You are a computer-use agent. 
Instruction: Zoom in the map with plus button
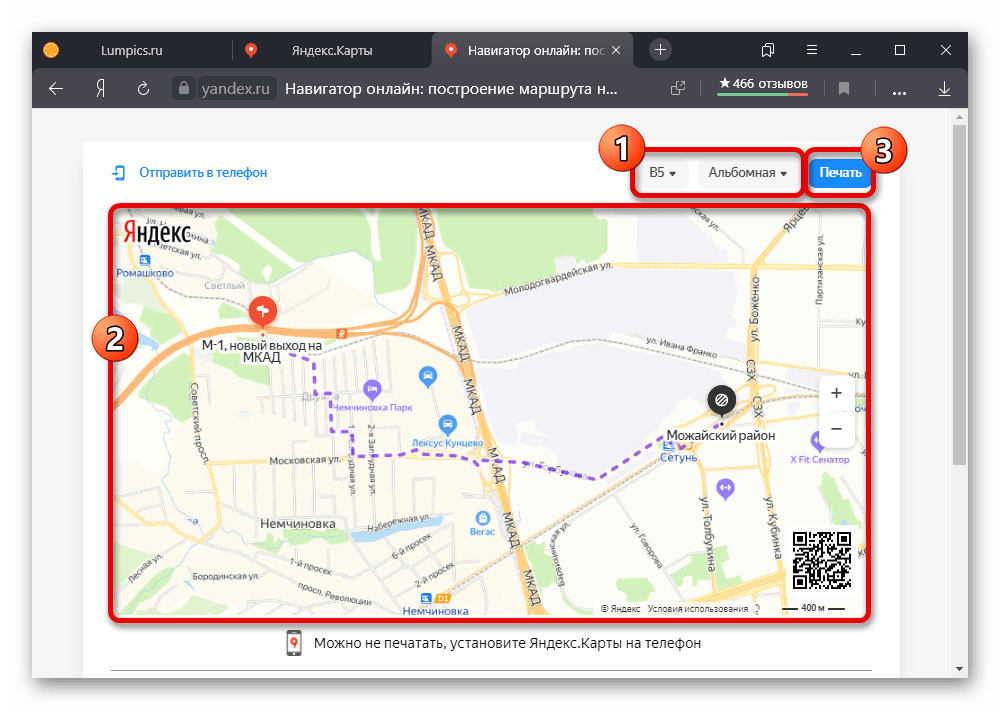point(836,394)
